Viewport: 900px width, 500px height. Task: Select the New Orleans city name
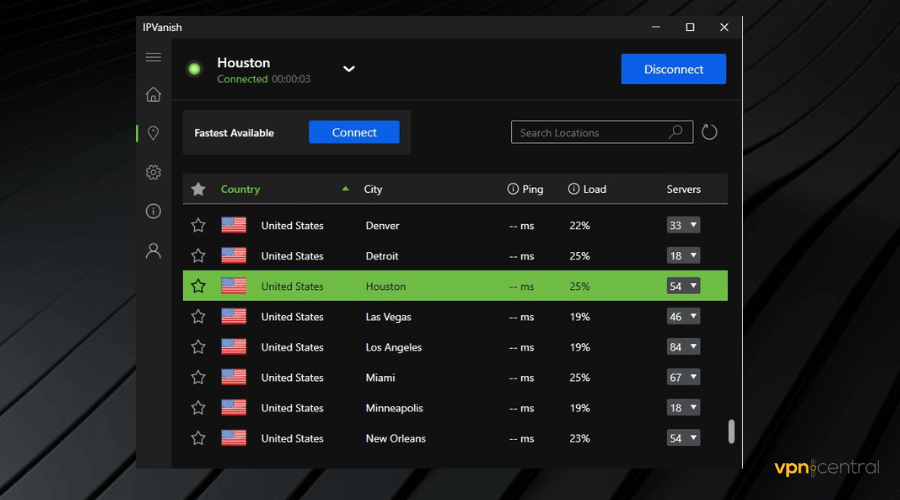395,438
